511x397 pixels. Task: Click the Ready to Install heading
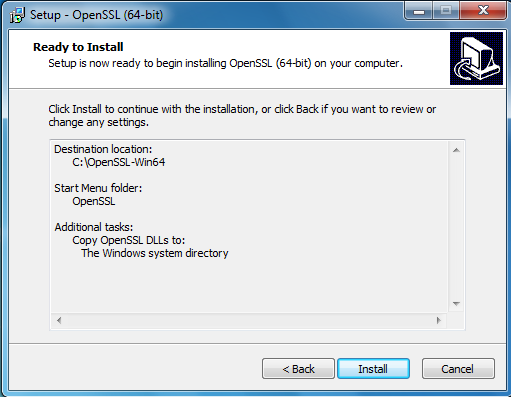pos(78,47)
